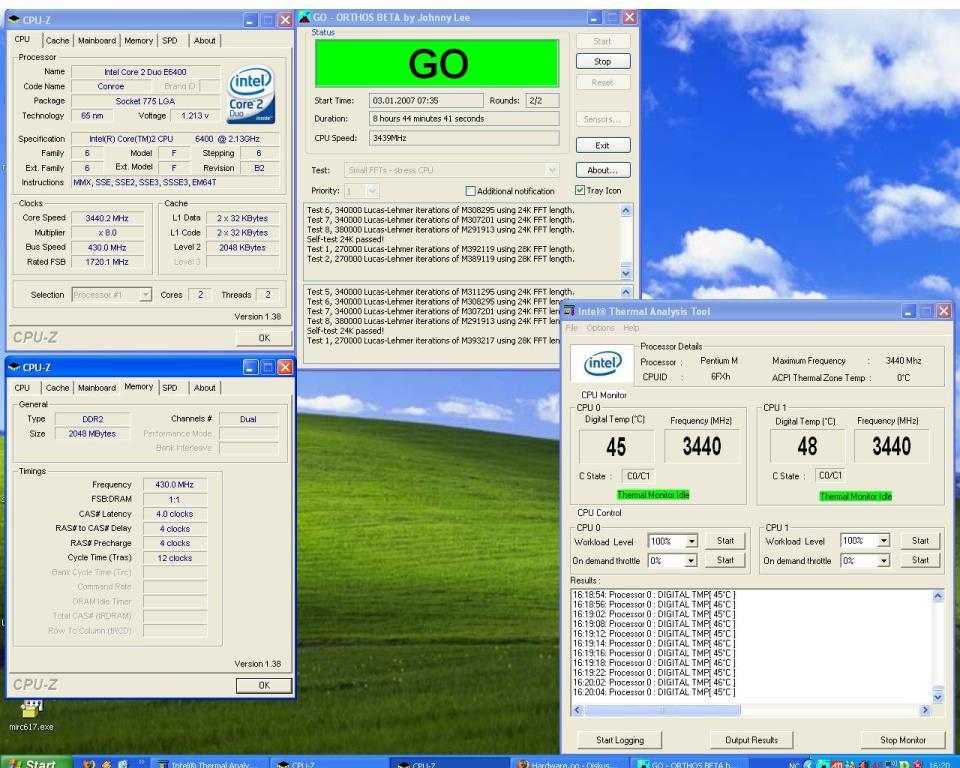Open mirc617.exe desktop icon
Image resolution: width=960 pixels, height=768 pixels.
31,715
